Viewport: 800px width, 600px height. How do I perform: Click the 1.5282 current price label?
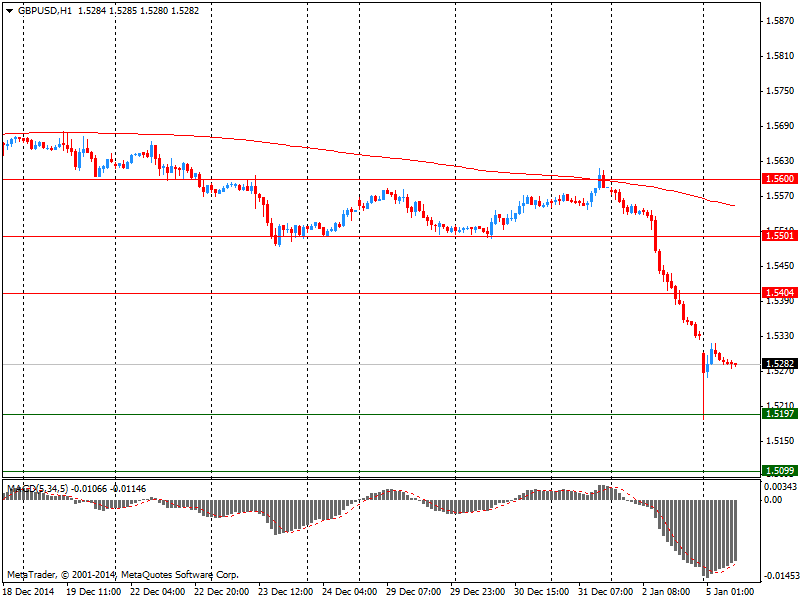click(x=780, y=364)
